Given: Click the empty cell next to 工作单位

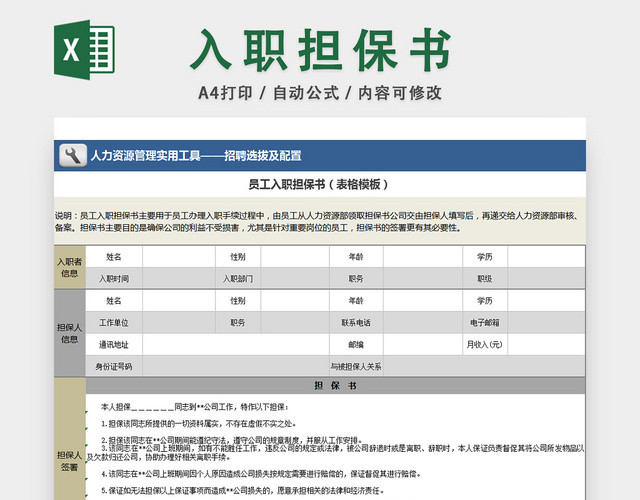Looking at the screenshot, I should 179,323.
